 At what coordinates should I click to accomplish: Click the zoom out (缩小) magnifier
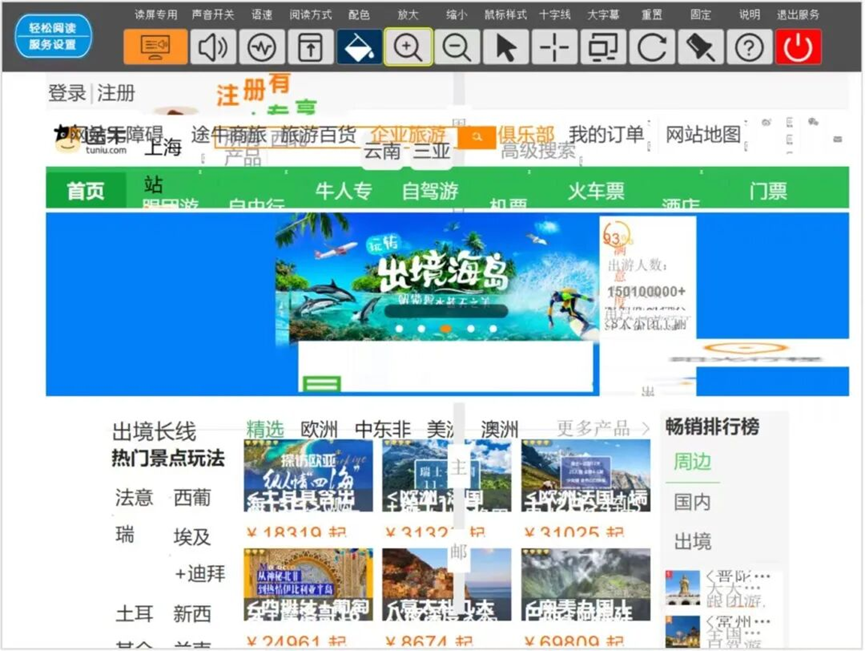coord(456,47)
